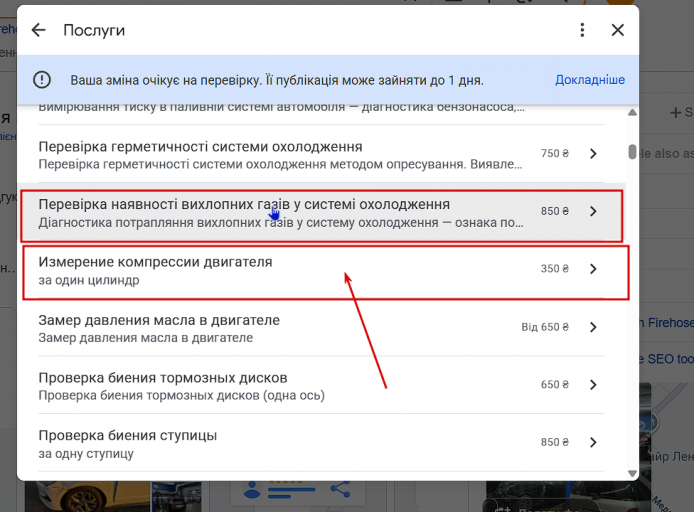Select service Перевірка наявності вихлопних газів у системі охолодження

[321, 212]
